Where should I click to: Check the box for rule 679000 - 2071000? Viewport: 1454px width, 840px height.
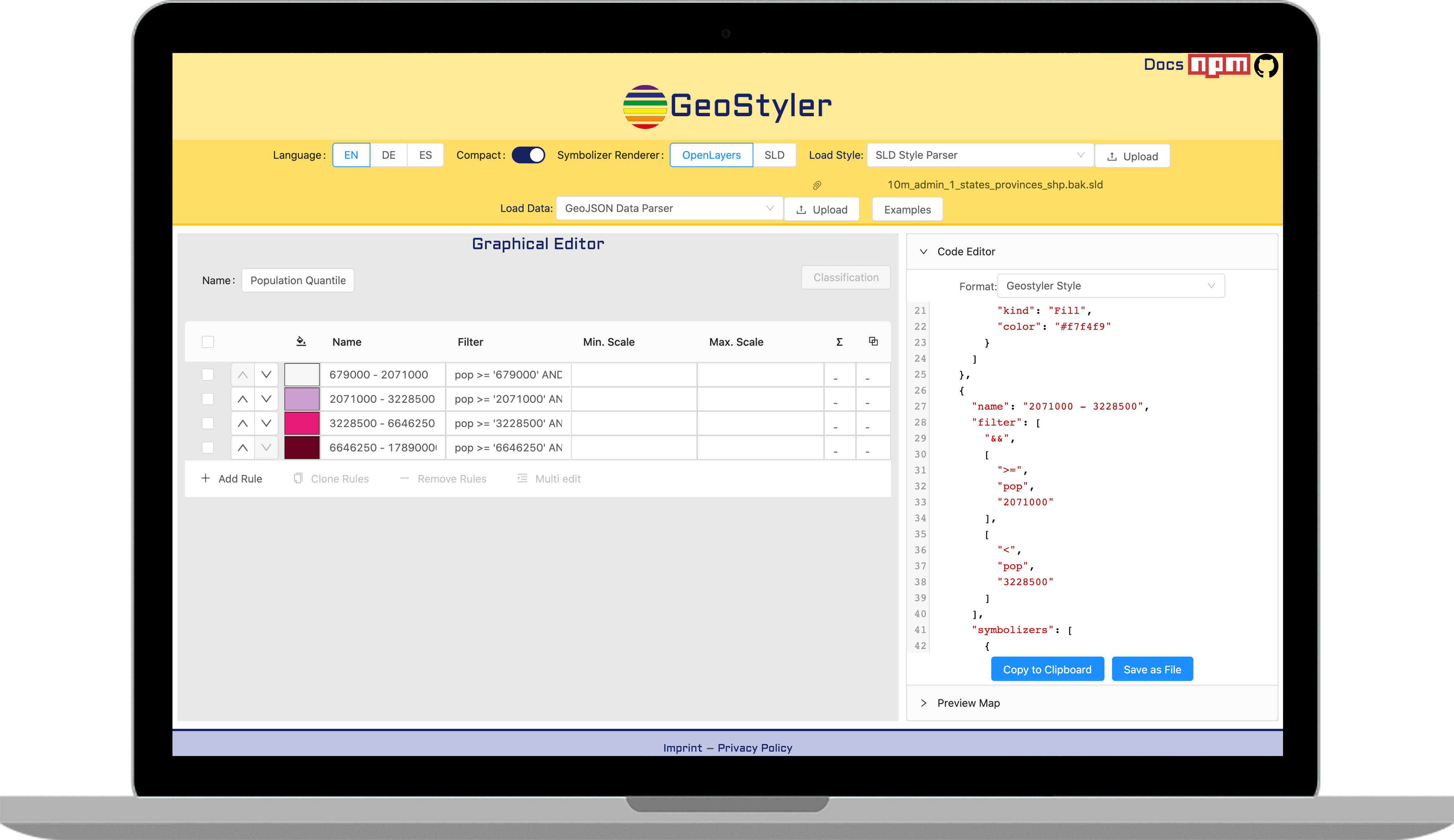(x=208, y=374)
